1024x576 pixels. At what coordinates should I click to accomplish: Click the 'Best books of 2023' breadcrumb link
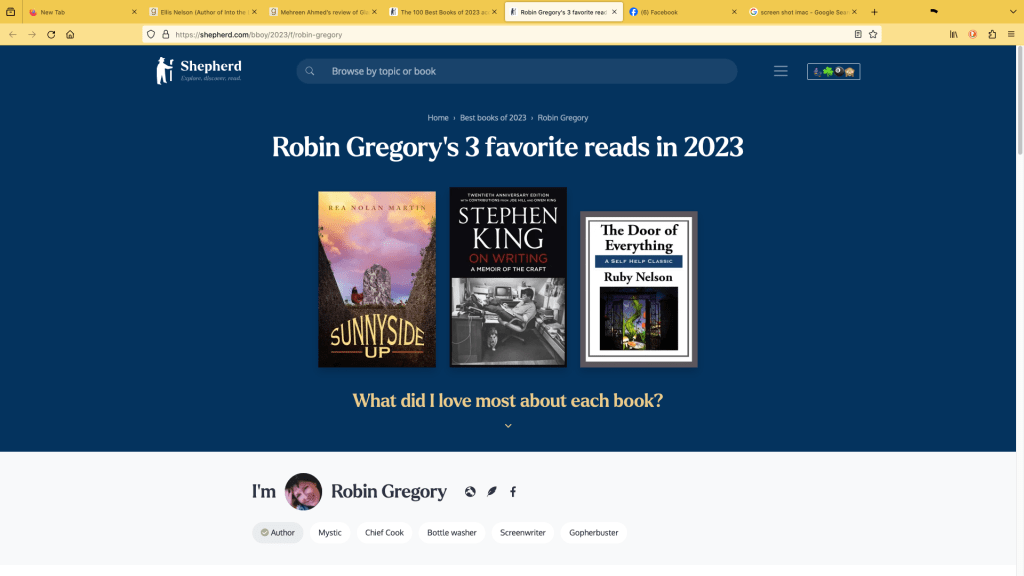pos(493,118)
